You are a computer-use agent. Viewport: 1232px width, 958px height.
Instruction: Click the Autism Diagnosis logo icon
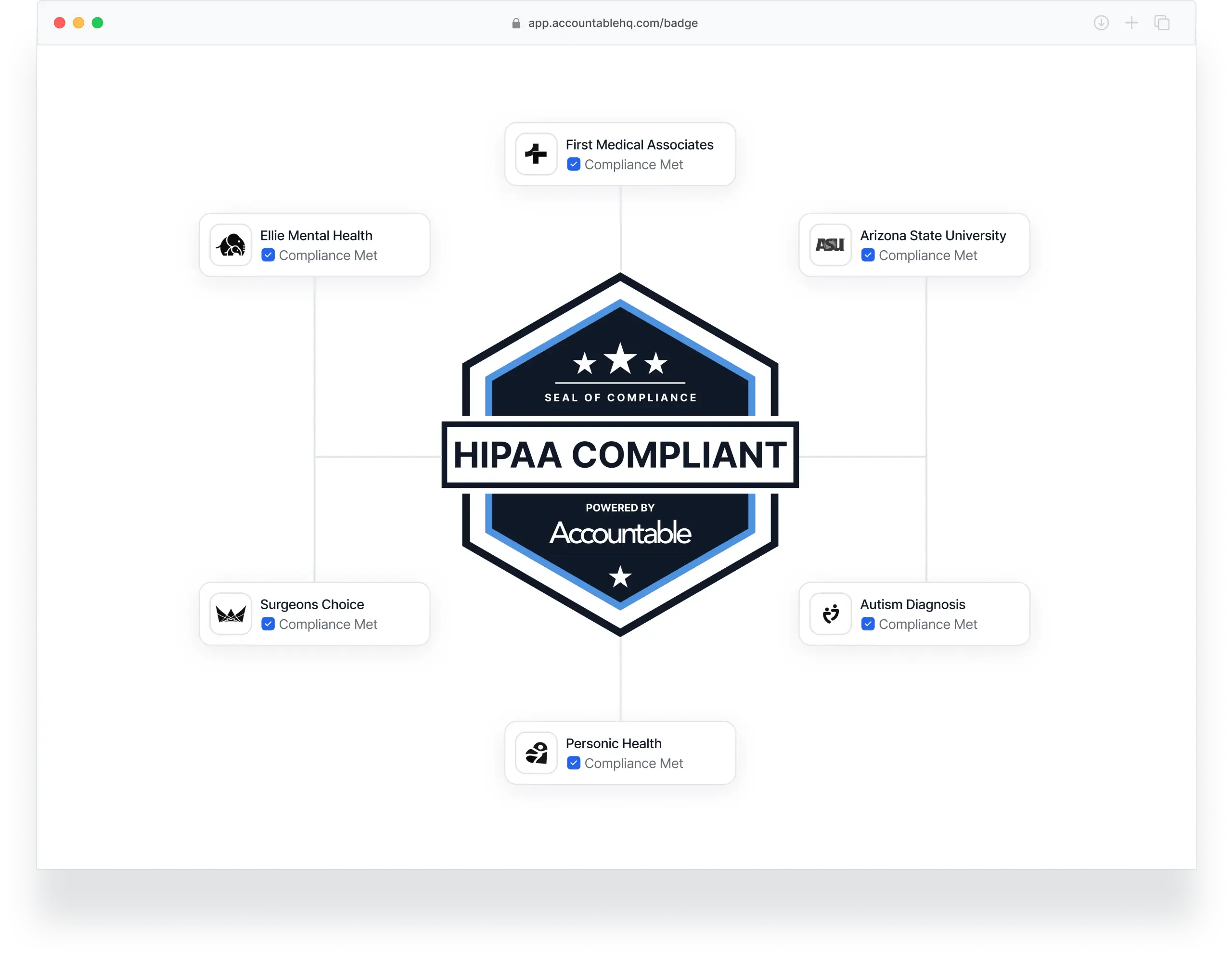(829, 614)
